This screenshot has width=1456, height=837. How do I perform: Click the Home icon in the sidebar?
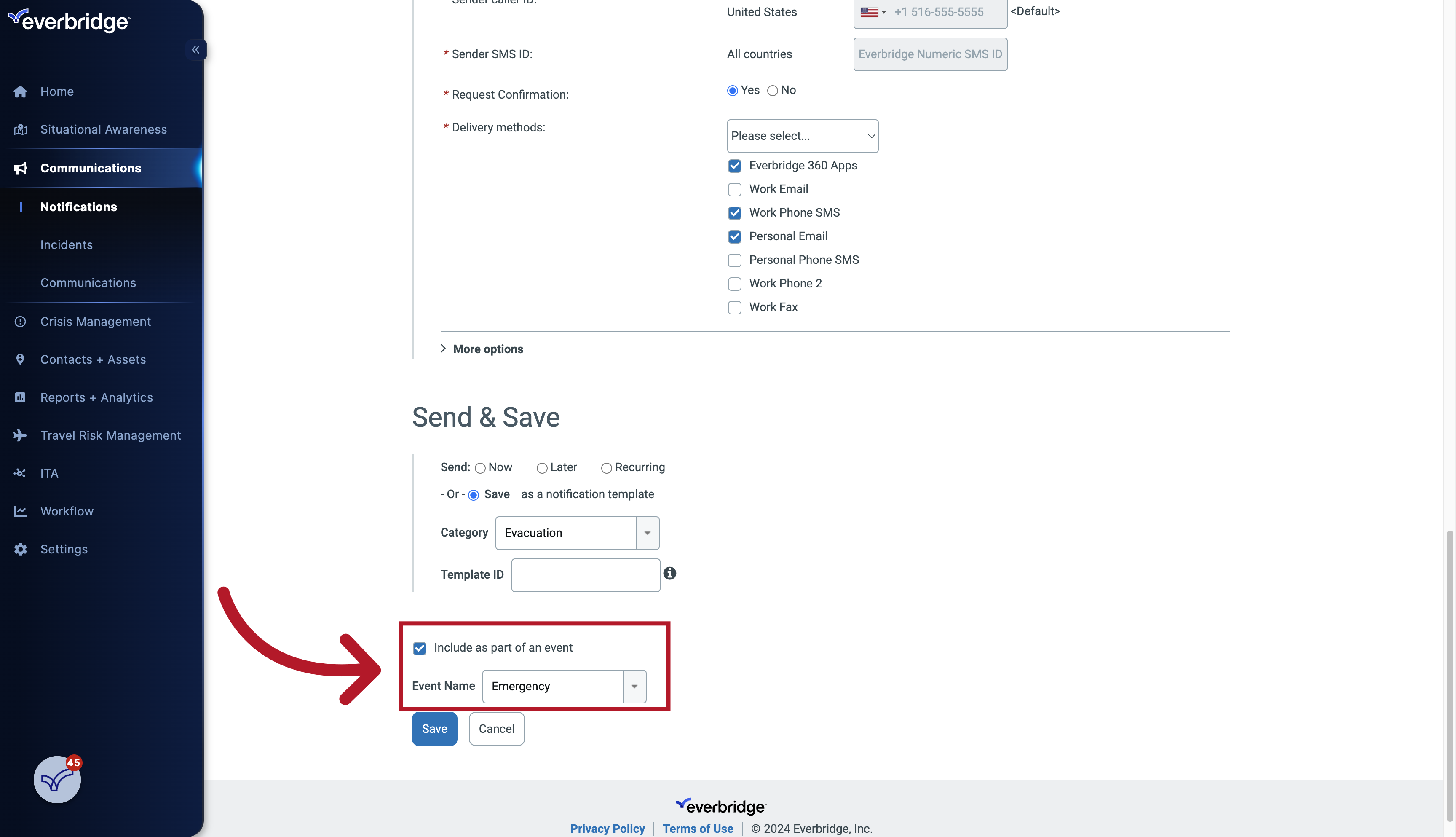coord(20,91)
